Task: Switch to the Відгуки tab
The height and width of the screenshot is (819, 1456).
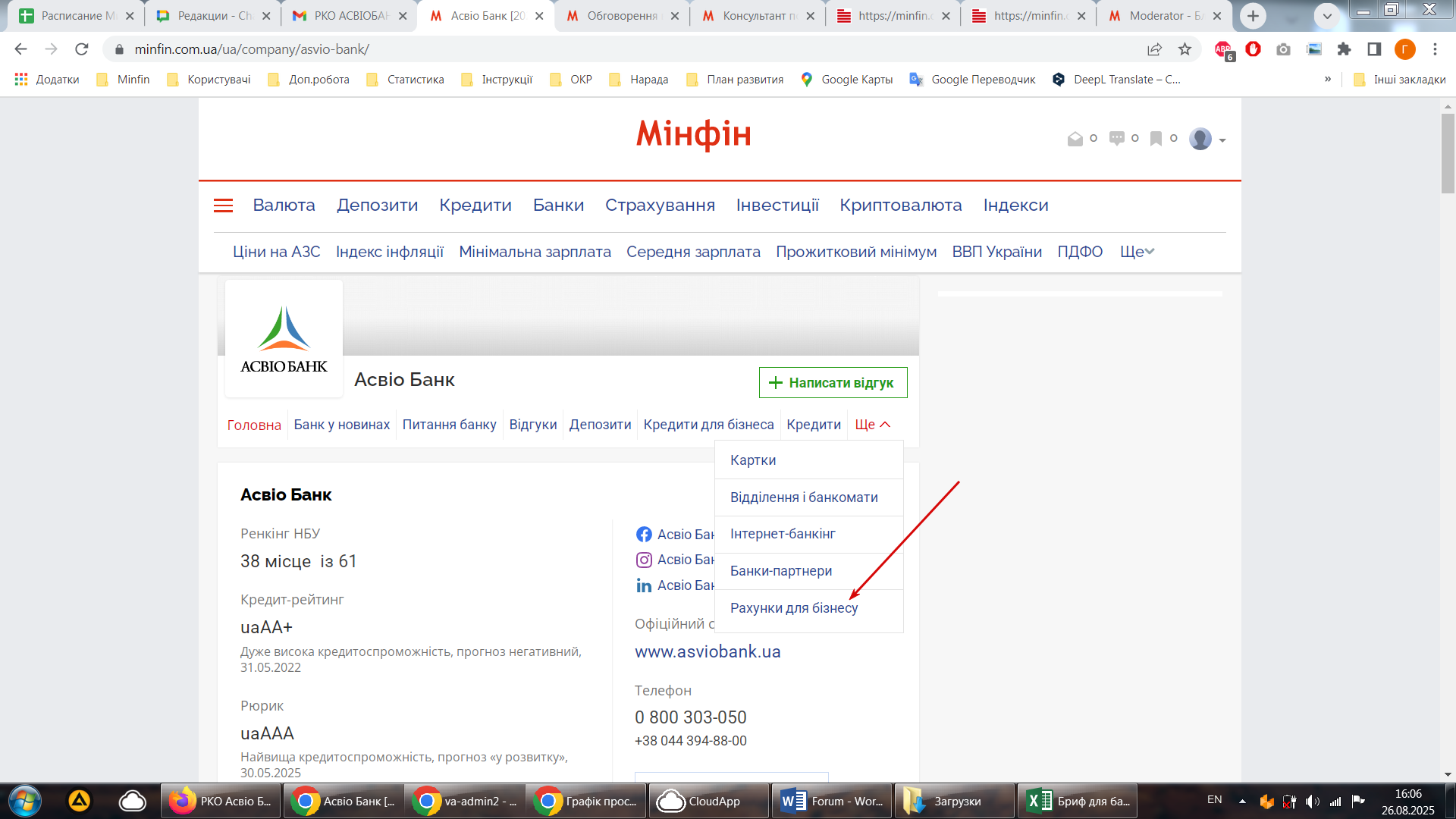Action: (532, 425)
